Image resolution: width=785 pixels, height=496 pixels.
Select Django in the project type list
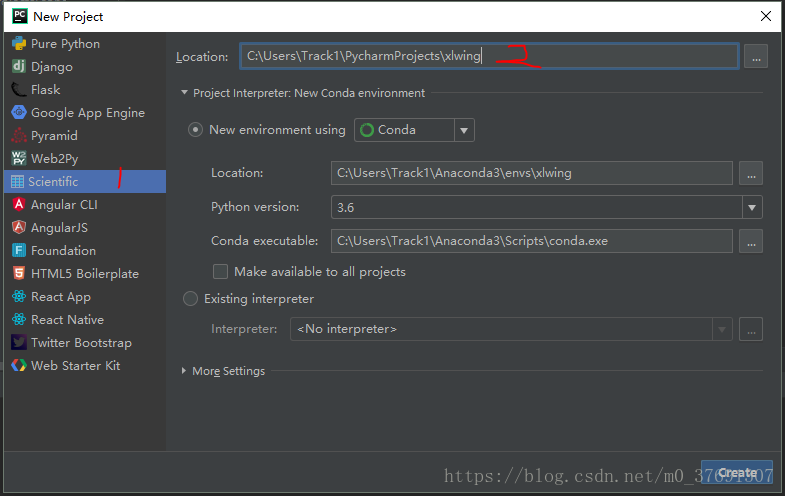click(x=85, y=66)
